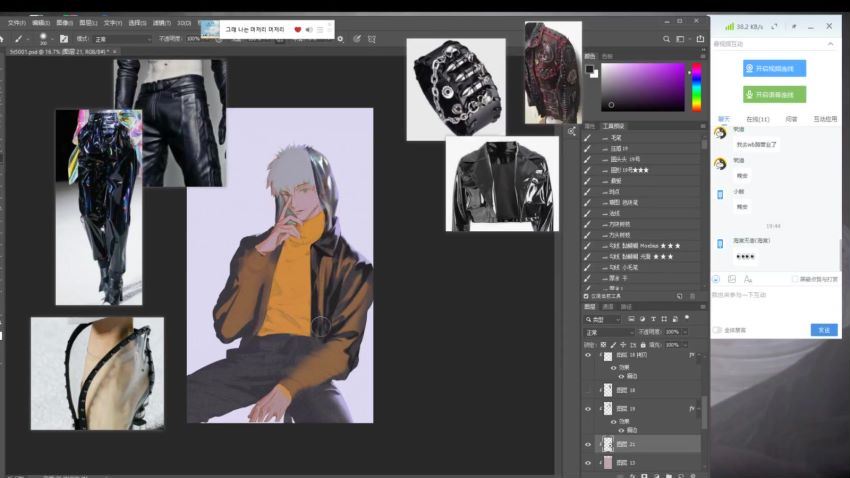
Task: Open the 编辑(E) menu
Action: pyautogui.click(x=41, y=23)
